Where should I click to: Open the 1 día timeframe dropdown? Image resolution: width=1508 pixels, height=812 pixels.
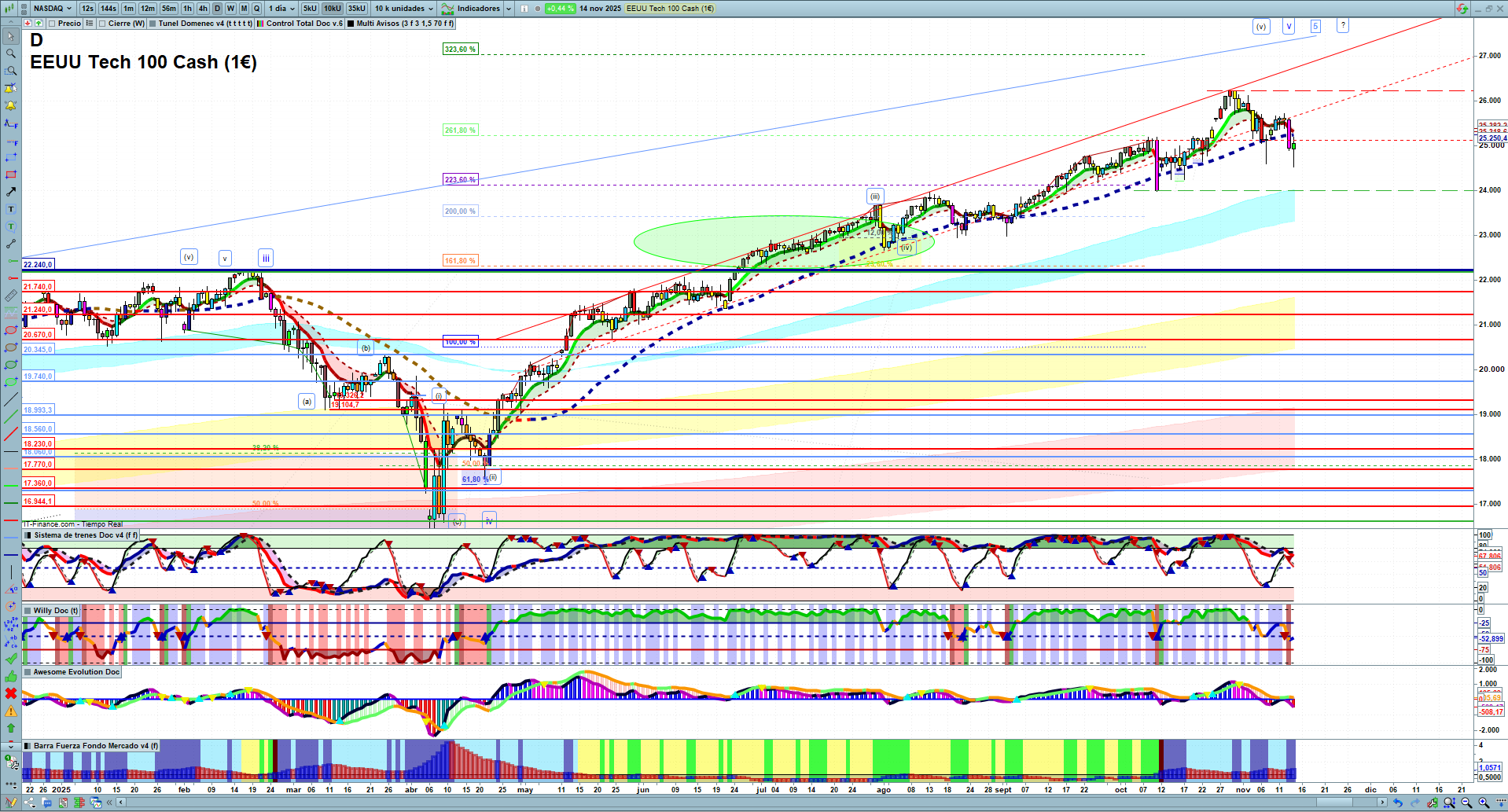click(281, 9)
